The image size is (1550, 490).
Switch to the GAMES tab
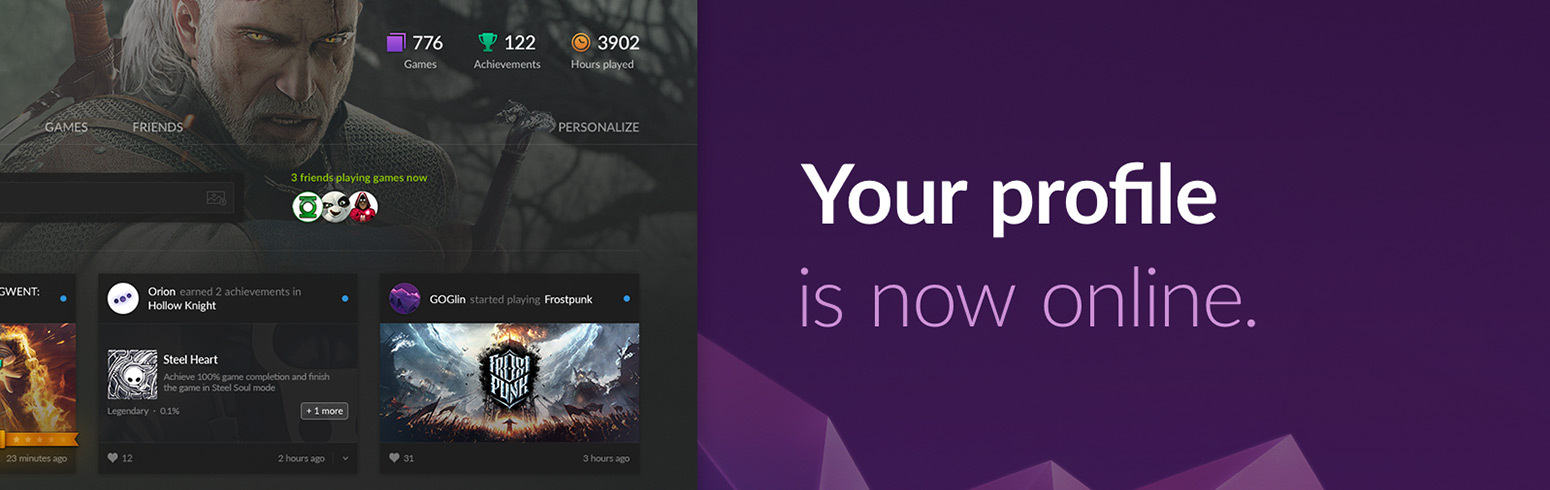point(66,127)
